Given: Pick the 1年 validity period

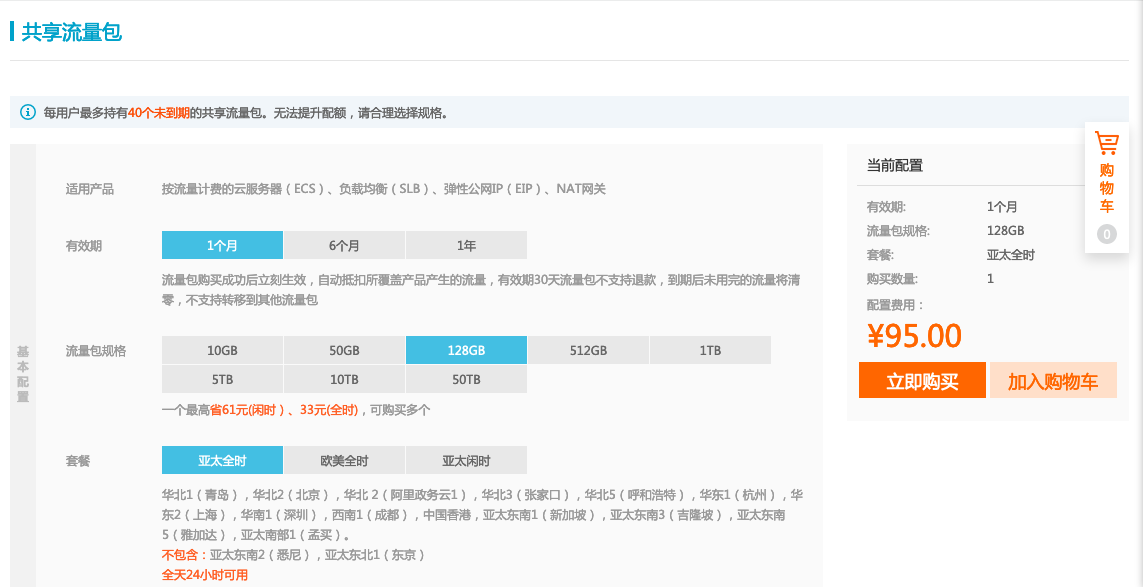Looking at the screenshot, I should point(466,245).
